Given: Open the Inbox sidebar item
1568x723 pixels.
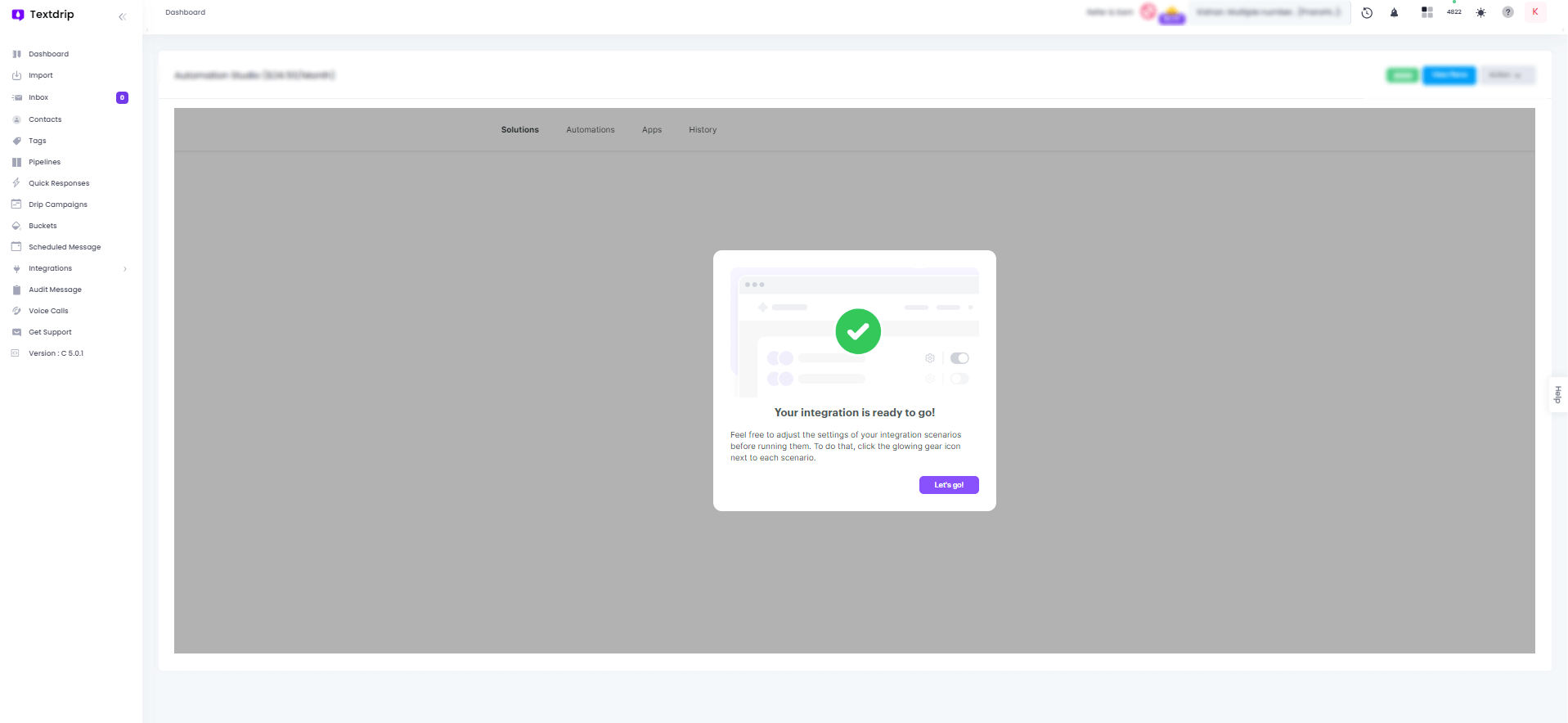Looking at the screenshot, I should point(38,97).
